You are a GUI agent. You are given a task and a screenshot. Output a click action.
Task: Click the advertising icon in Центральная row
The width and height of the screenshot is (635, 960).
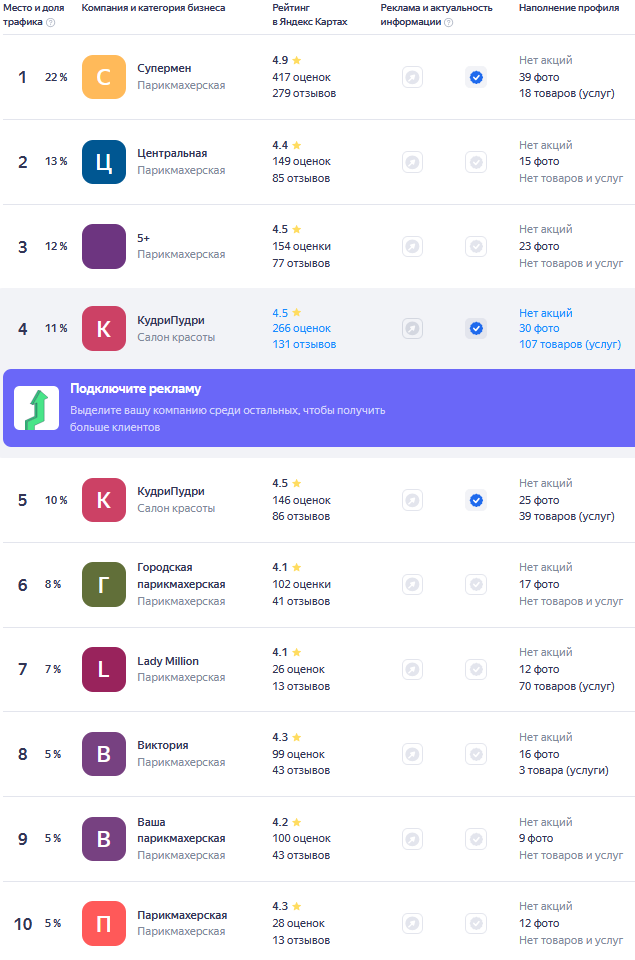click(412, 162)
